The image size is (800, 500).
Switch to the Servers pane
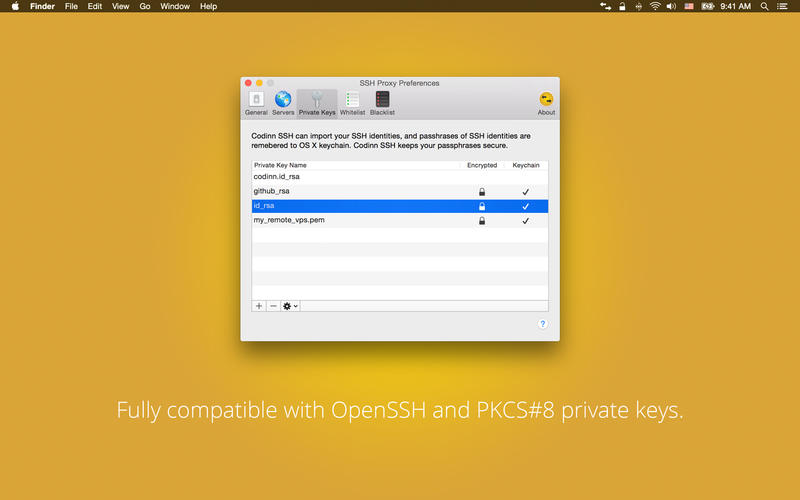[x=283, y=102]
